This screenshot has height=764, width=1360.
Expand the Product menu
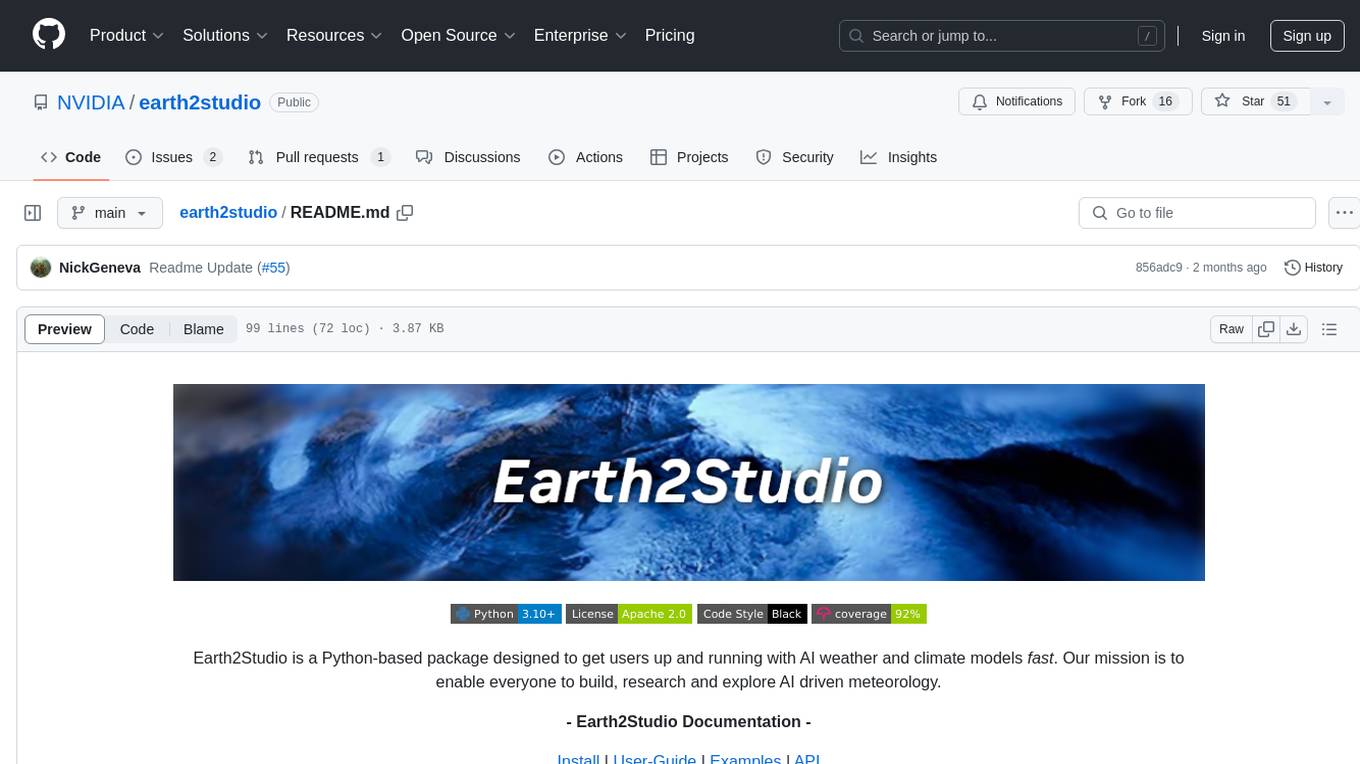(x=127, y=35)
